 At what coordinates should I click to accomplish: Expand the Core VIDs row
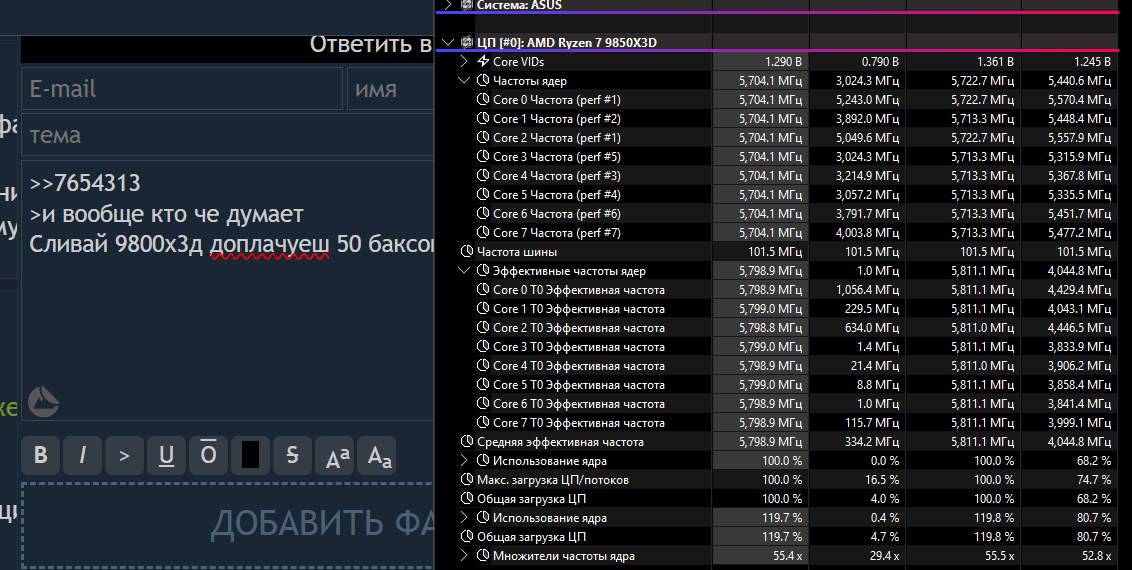coord(464,62)
